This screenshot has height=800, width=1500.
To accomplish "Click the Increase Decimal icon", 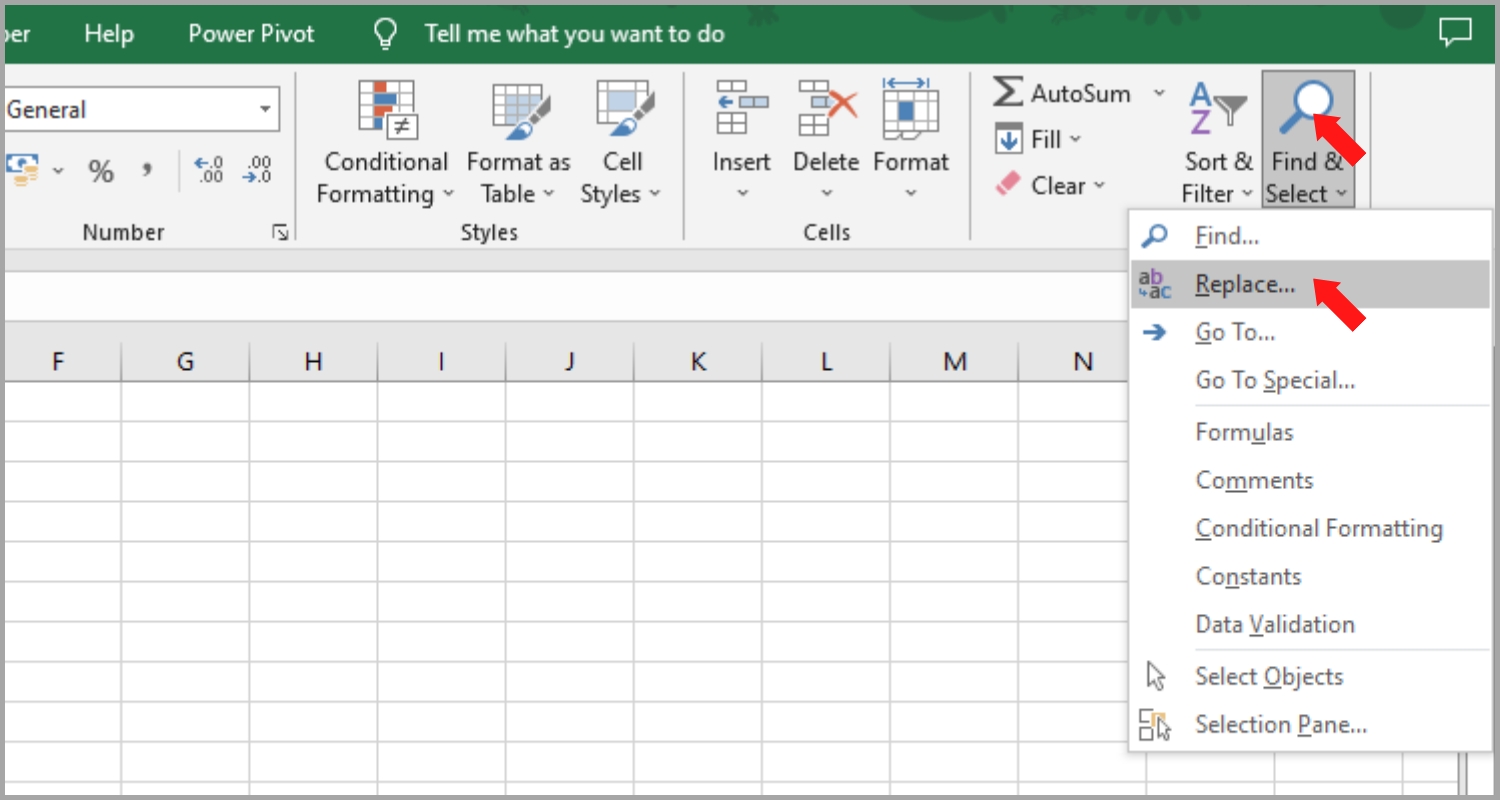I will [208, 170].
